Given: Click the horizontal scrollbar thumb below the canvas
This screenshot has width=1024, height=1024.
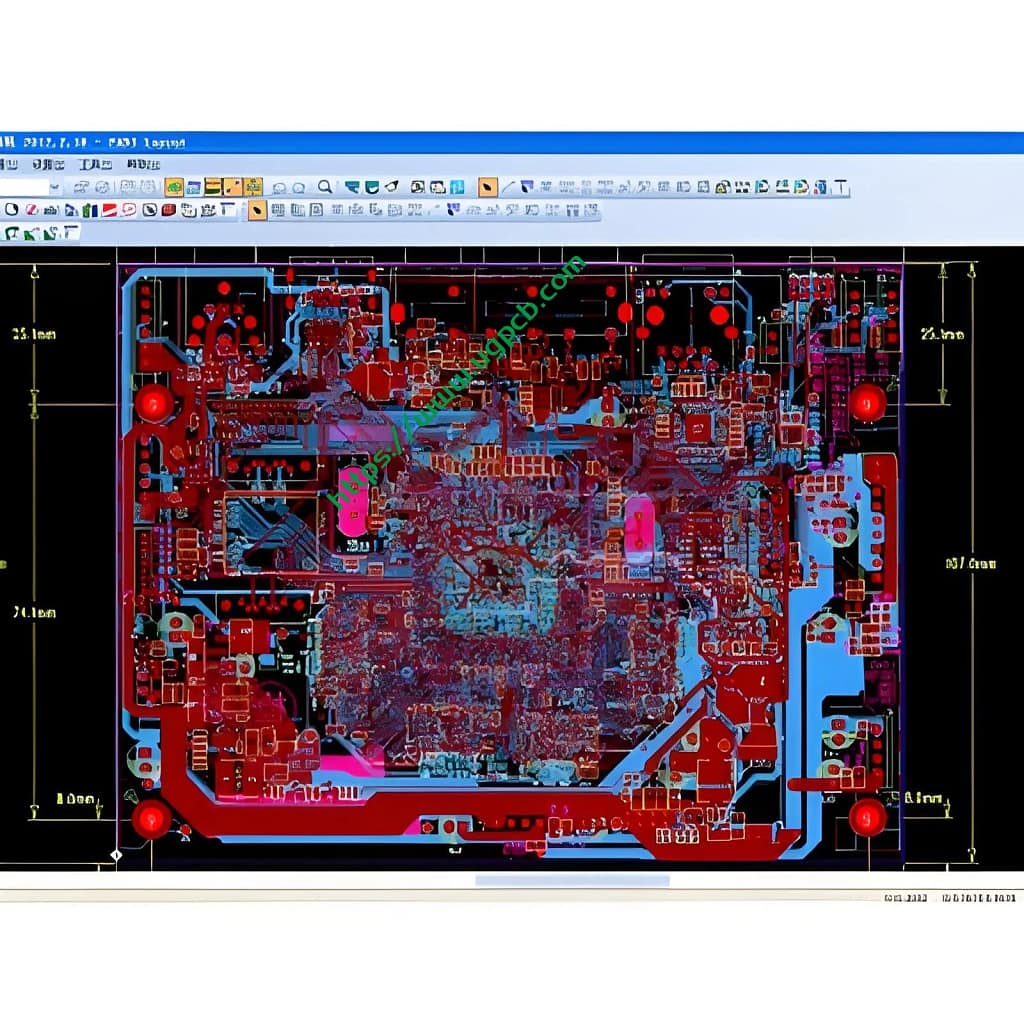Looking at the screenshot, I should (571, 881).
